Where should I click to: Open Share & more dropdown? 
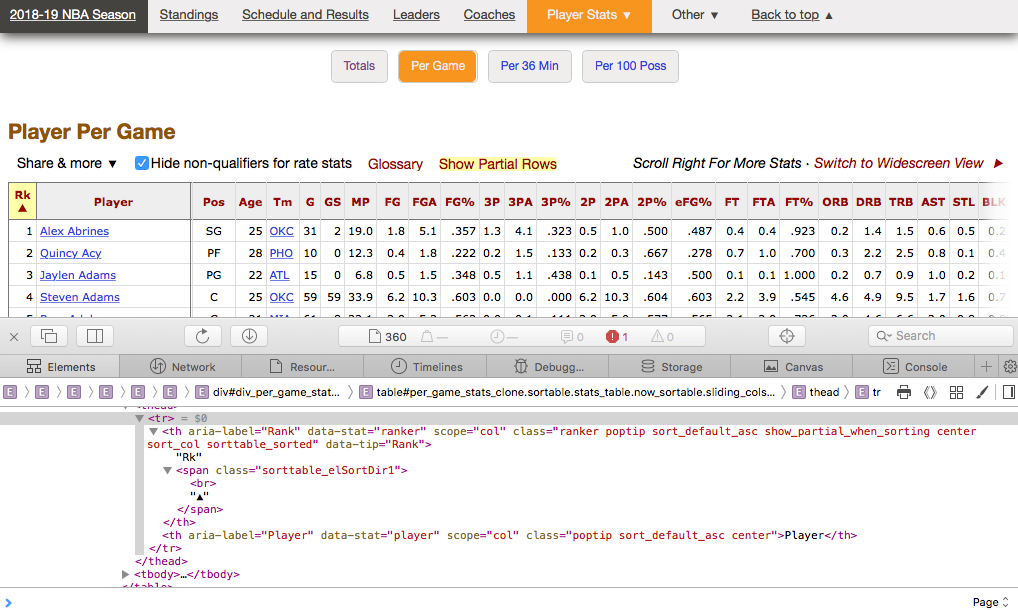point(66,164)
